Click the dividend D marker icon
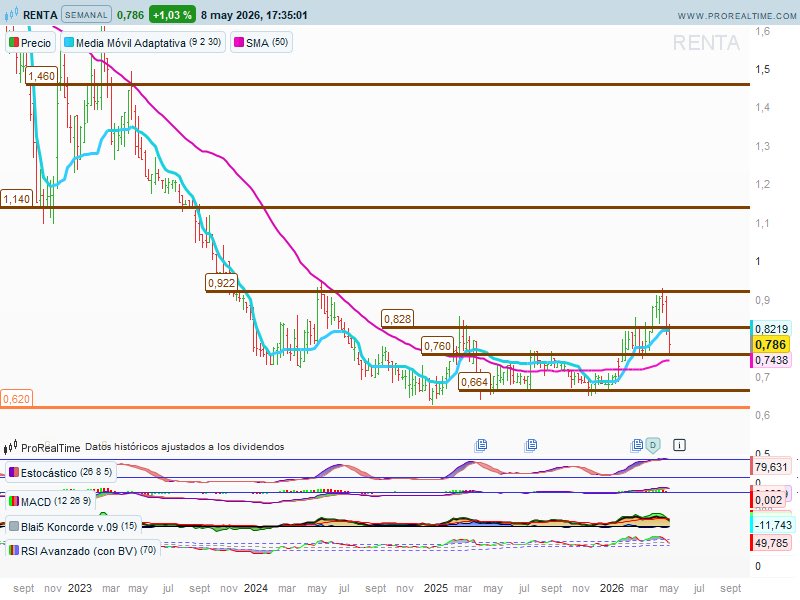Viewport: 800px width, 600px height. [x=653, y=445]
